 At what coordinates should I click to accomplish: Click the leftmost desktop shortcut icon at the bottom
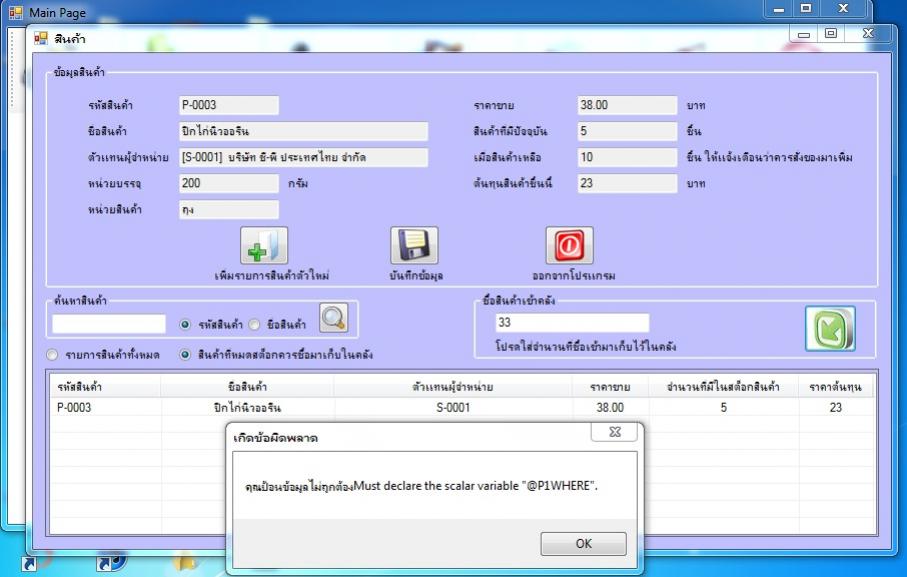pos(29,564)
